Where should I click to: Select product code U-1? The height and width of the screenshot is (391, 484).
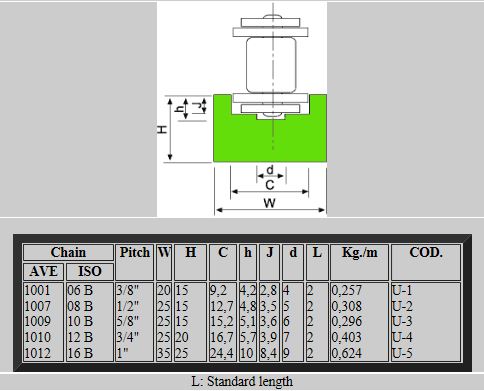pyautogui.click(x=402, y=290)
